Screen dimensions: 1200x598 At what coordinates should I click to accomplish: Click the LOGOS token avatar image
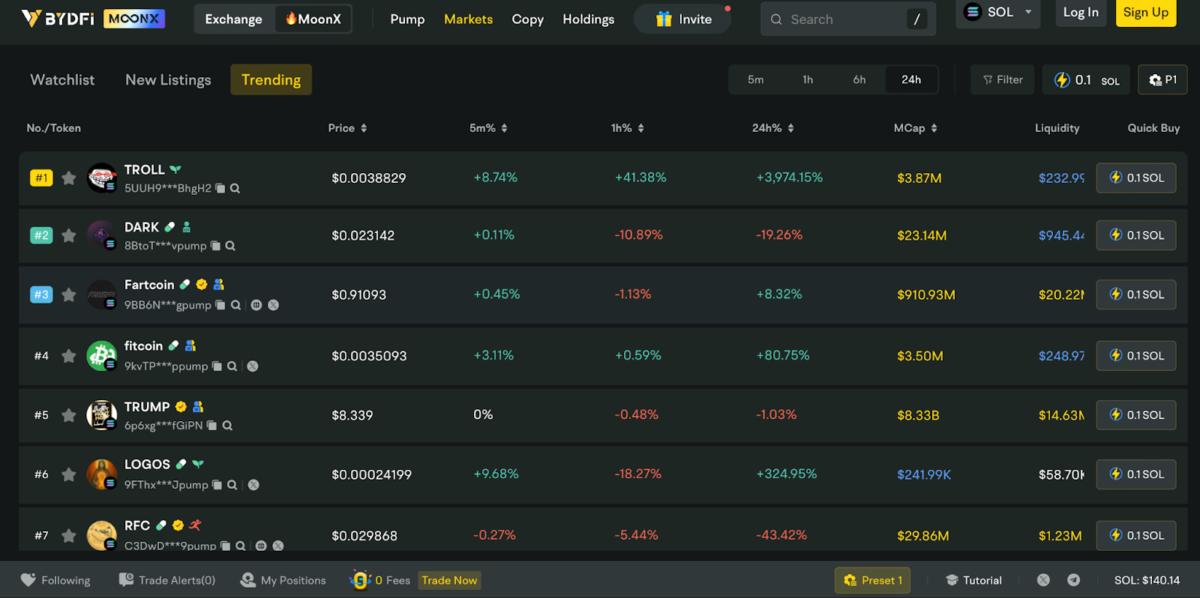click(x=101, y=474)
